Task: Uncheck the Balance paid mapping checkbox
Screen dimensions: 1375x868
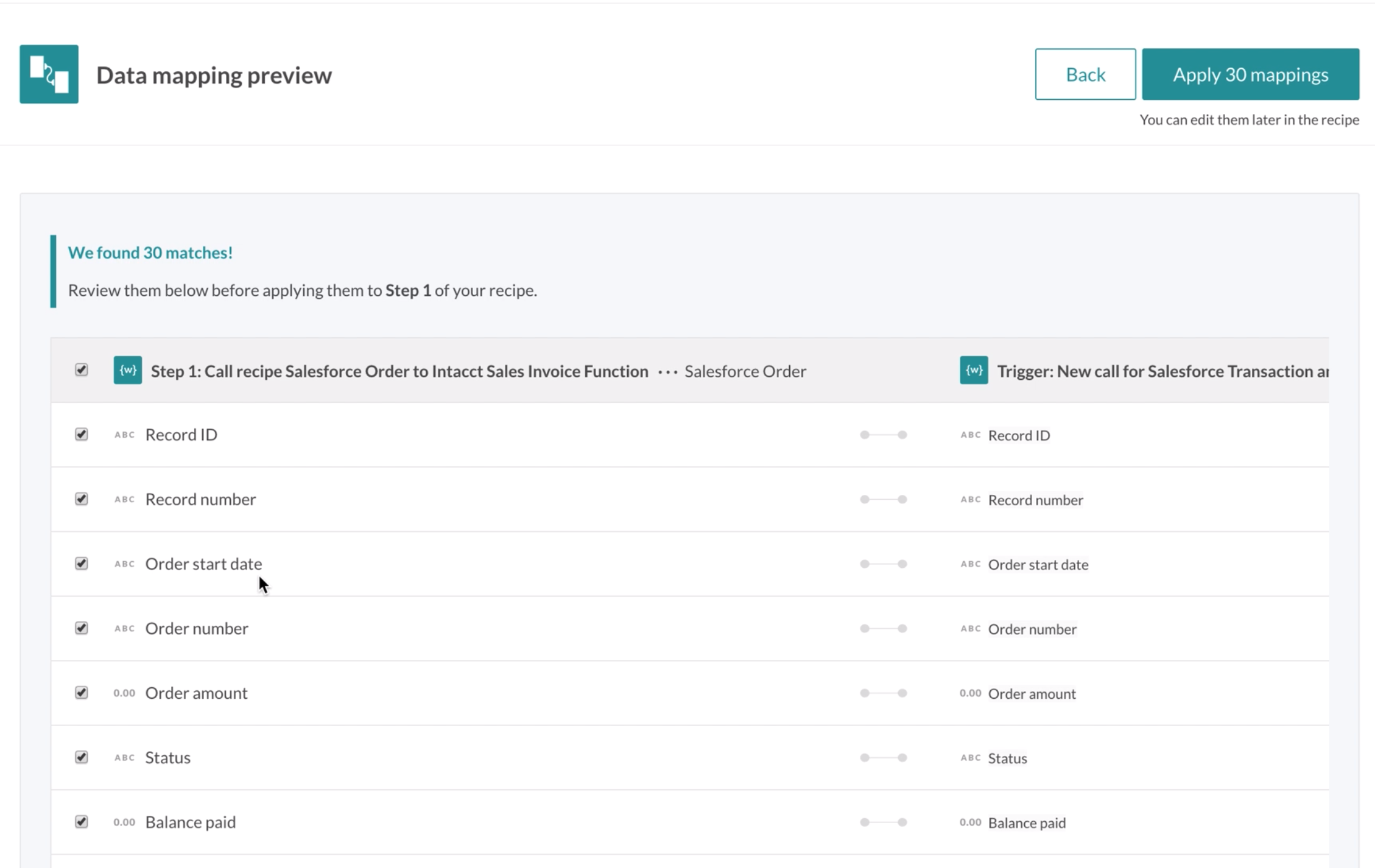Action: click(x=81, y=822)
